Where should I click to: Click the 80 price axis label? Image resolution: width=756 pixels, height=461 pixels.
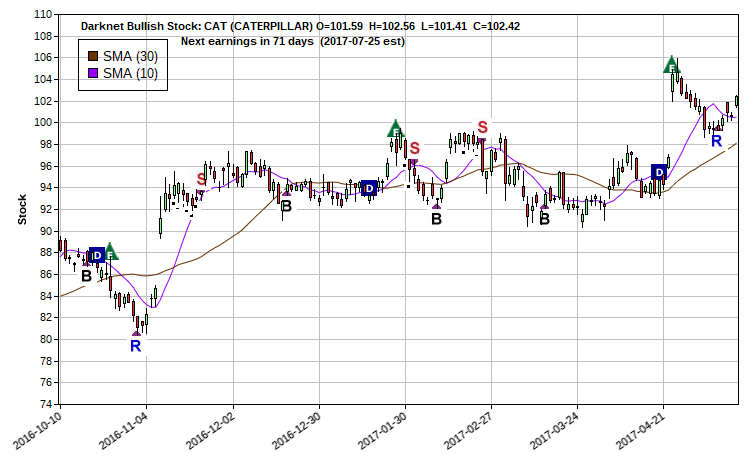click(46, 339)
